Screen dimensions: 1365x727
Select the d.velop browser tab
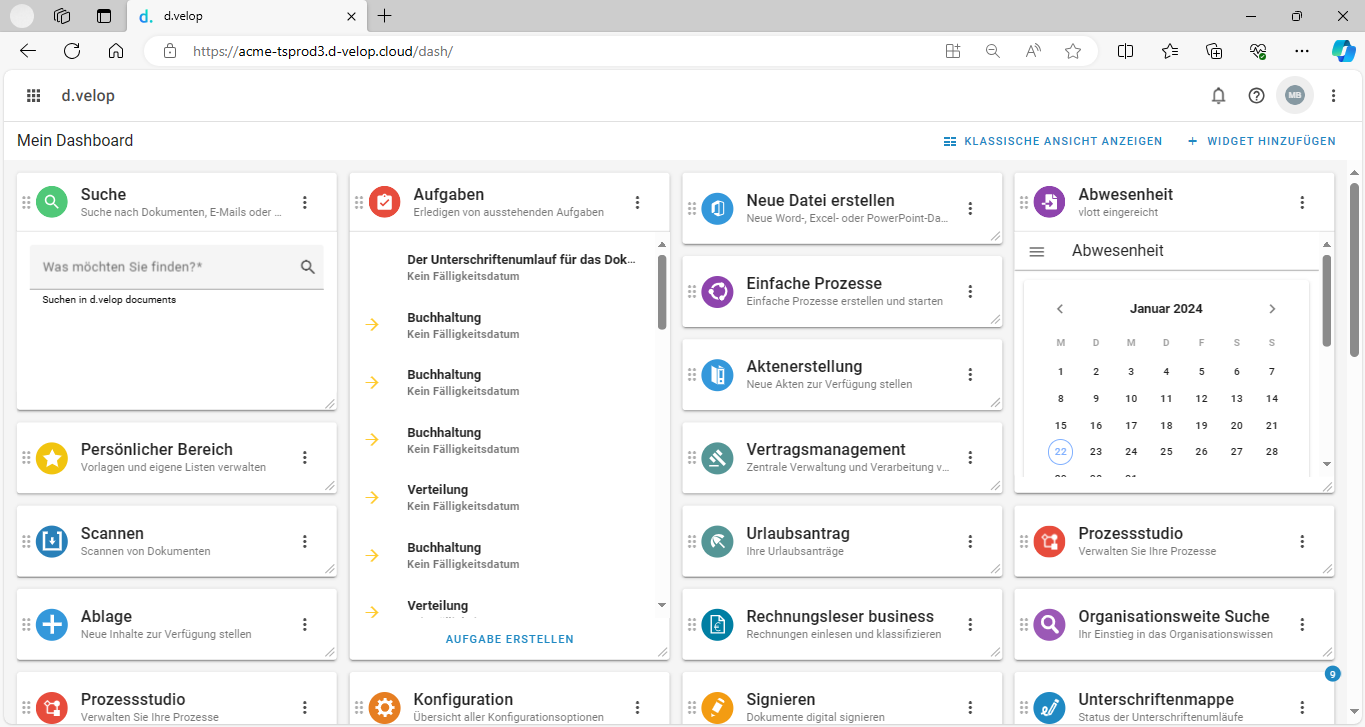pyautogui.click(x=248, y=16)
